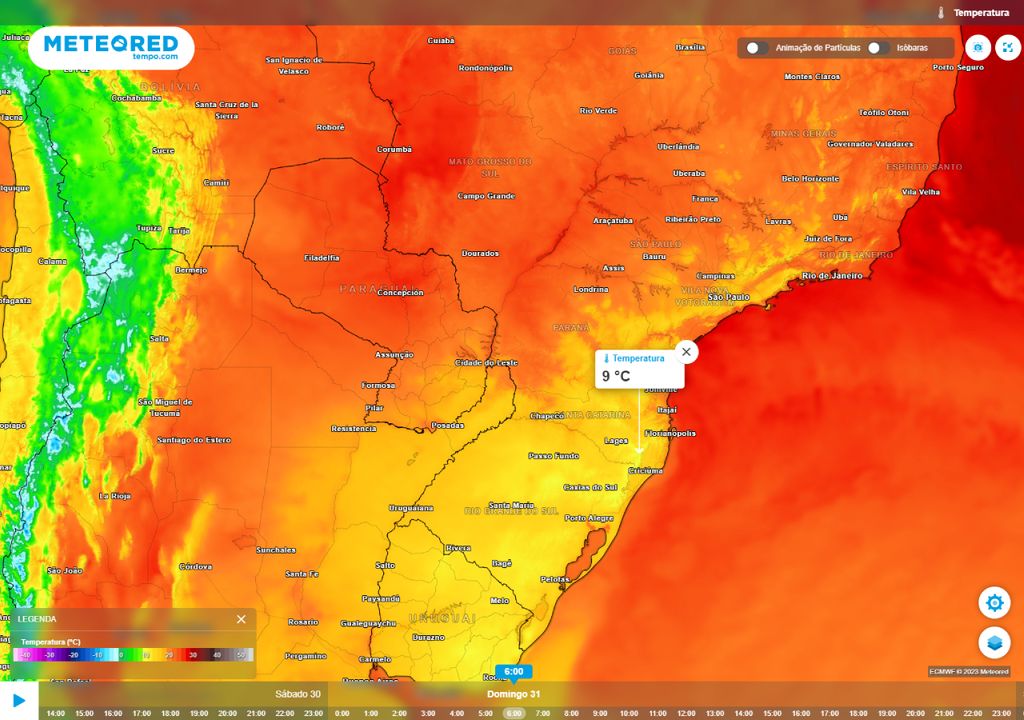Open the map layers selector icon
Screen dimensions: 1024x720
click(994, 645)
